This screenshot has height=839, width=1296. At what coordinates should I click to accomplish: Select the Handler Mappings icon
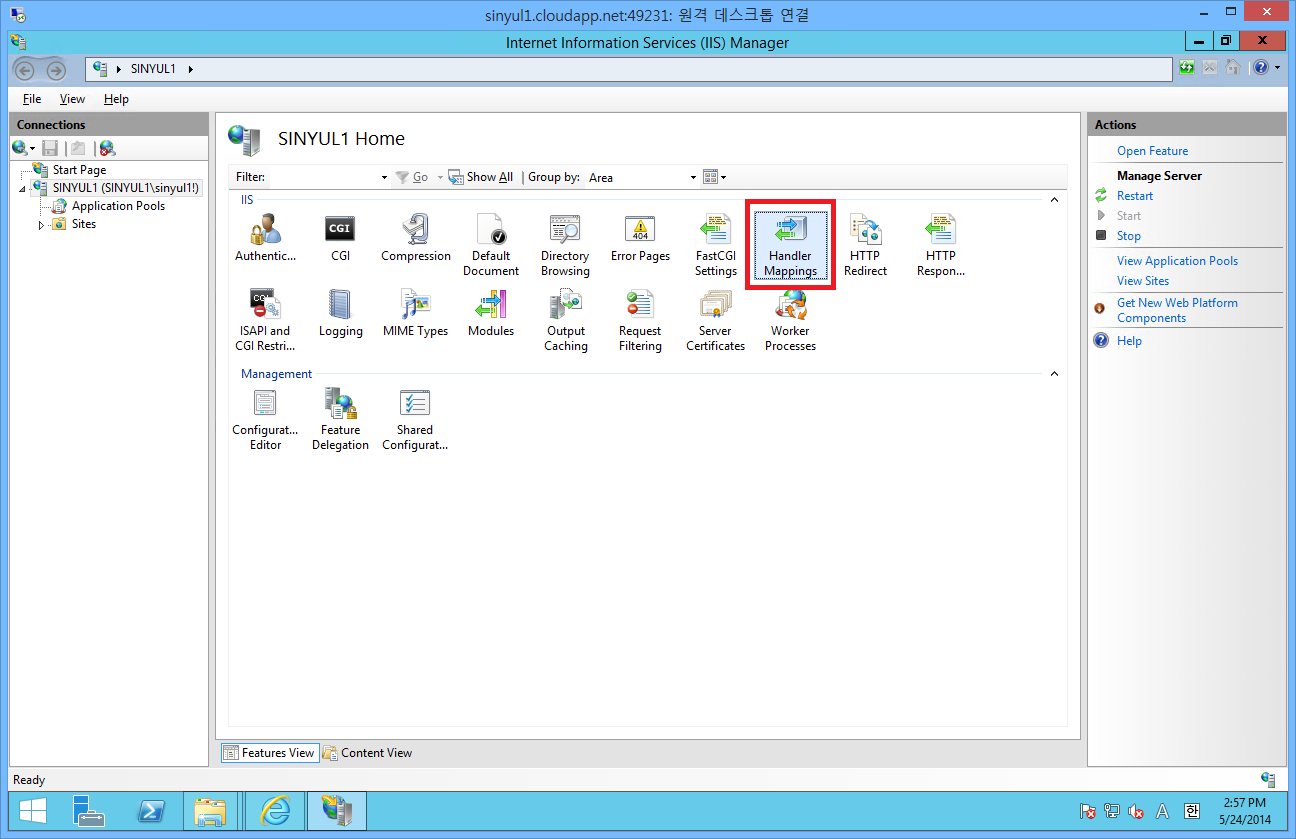[x=790, y=245]
